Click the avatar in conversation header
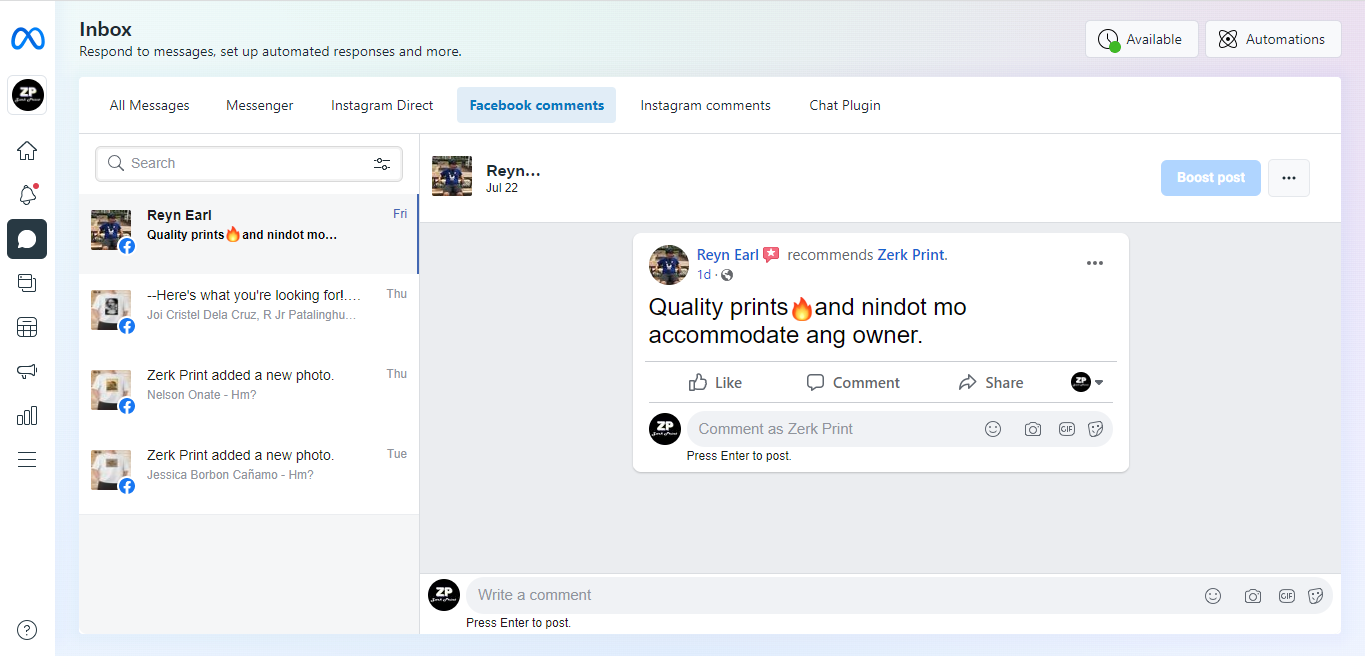Screen dimensions: 1365x656 coord(452,176)
